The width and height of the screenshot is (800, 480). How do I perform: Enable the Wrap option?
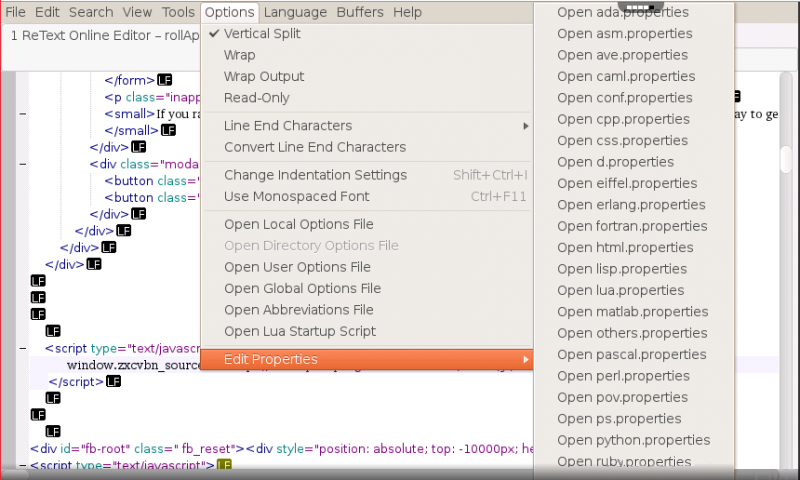[240, 55]
